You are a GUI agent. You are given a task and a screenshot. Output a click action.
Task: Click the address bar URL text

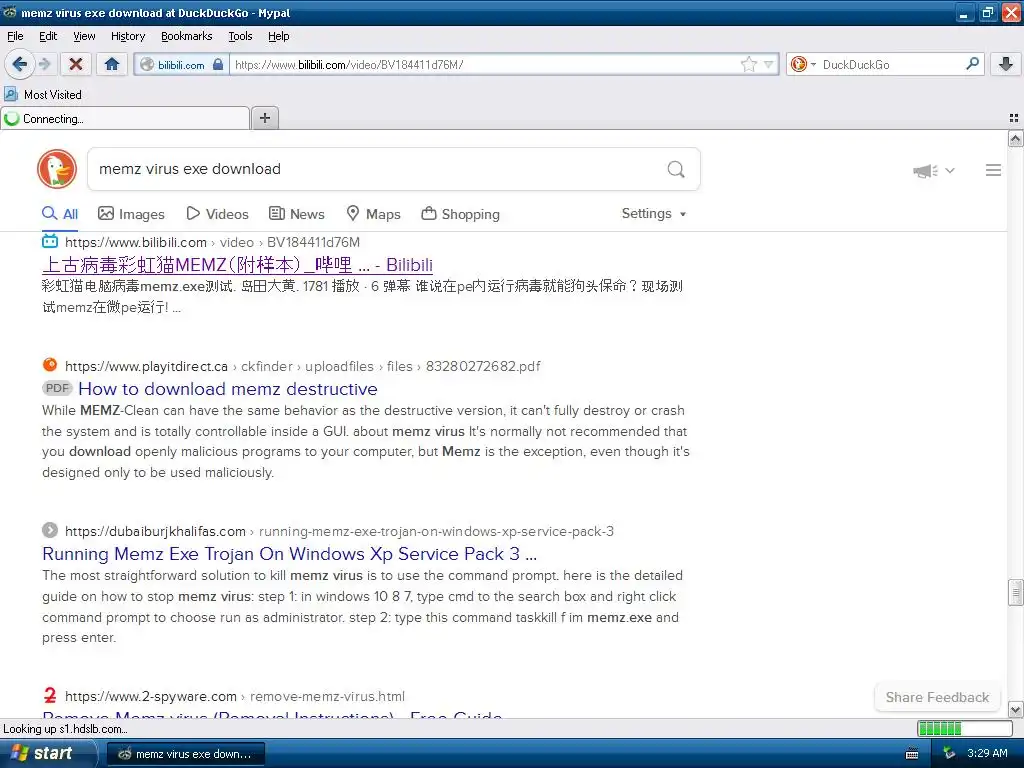(349, 65)
